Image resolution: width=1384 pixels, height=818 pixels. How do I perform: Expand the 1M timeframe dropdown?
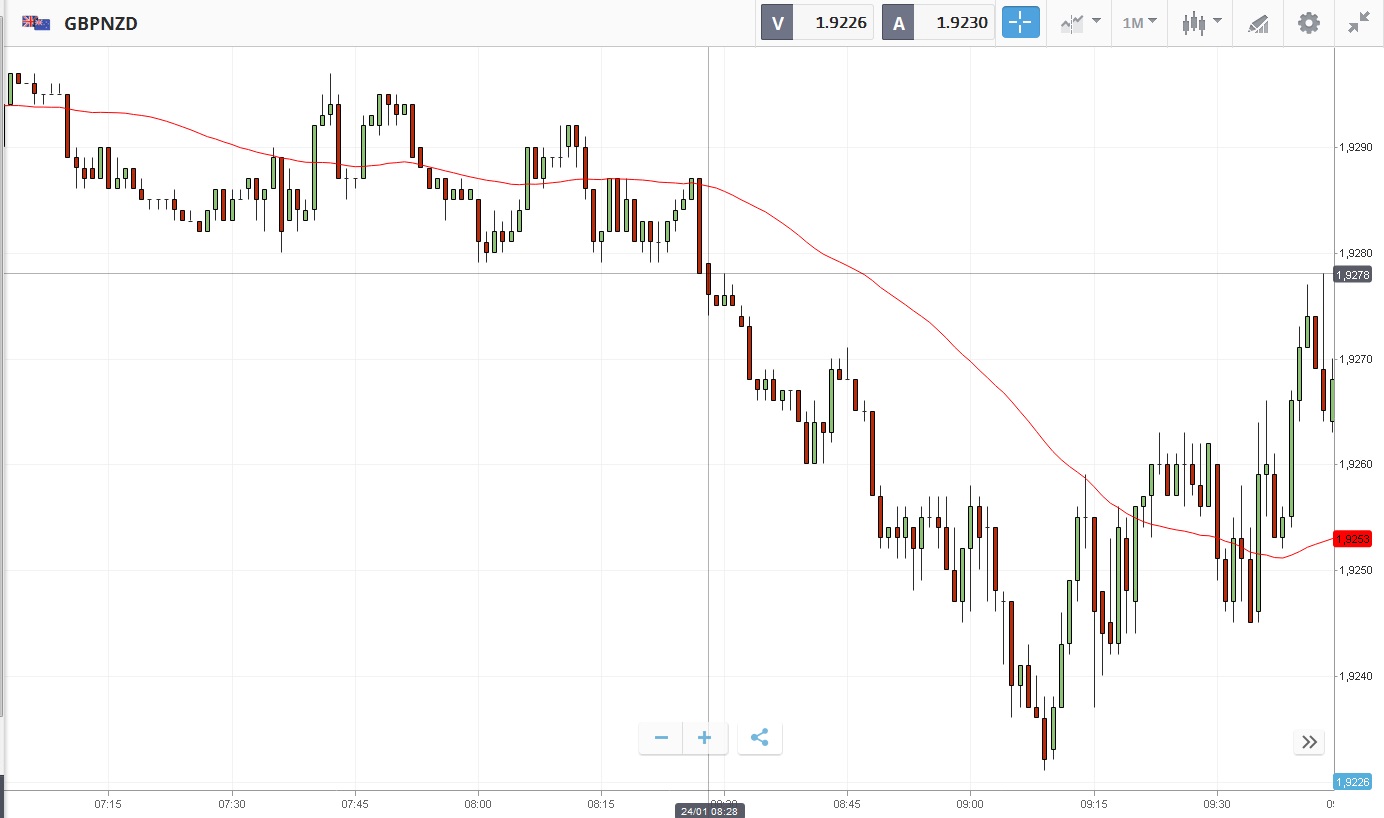pyautogui.click(x=1139, y=23)
